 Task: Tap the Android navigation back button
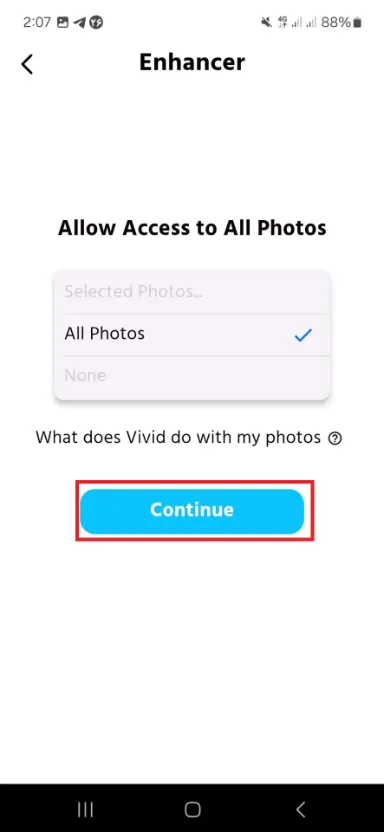[x=300, y=809]
